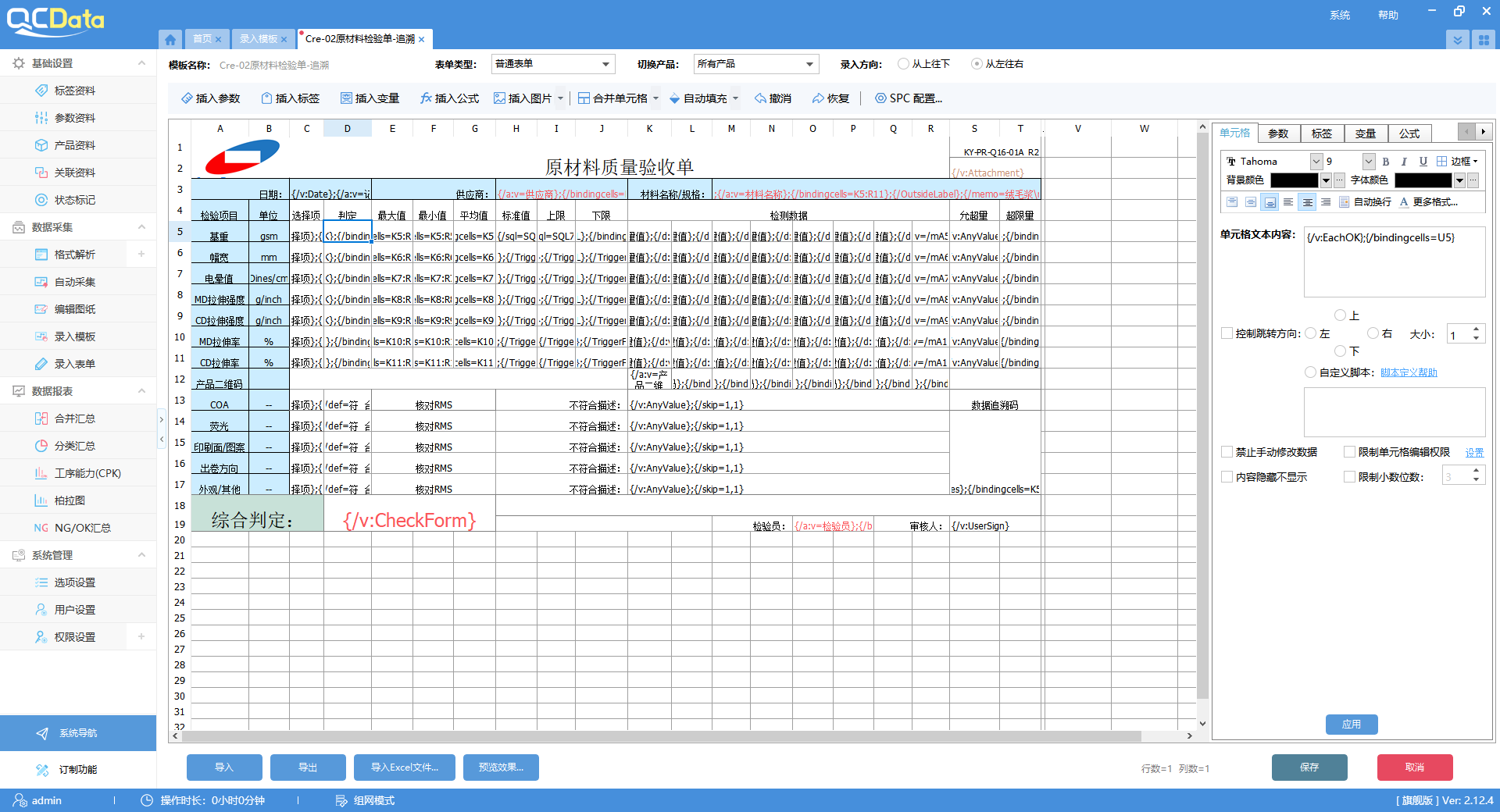This screenshot has height=812, width=1500.
Task: Check the 内容隐藏不显示 option
Action: pyautogui.click(x=1227, y=477)
